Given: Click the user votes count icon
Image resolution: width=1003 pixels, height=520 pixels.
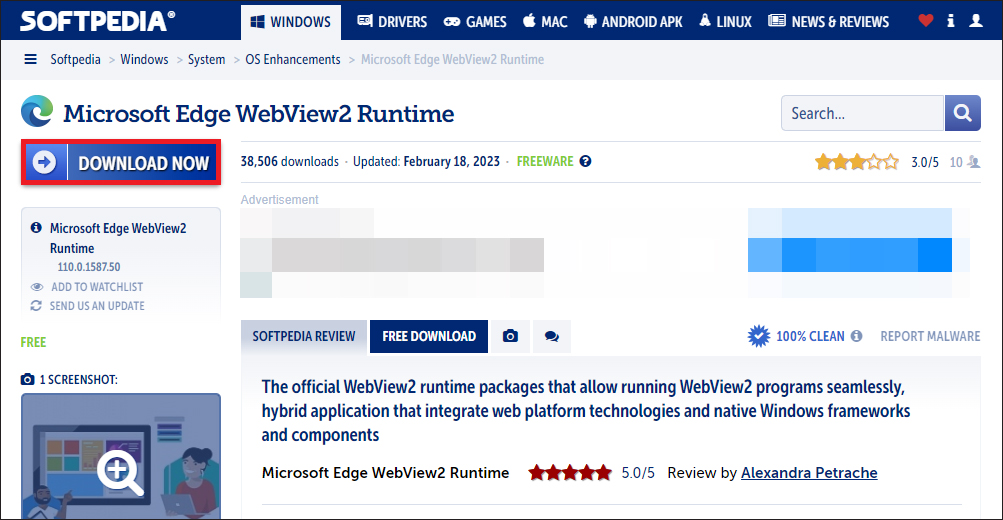Looking at the screenshot, I should [x=974, y=162].
